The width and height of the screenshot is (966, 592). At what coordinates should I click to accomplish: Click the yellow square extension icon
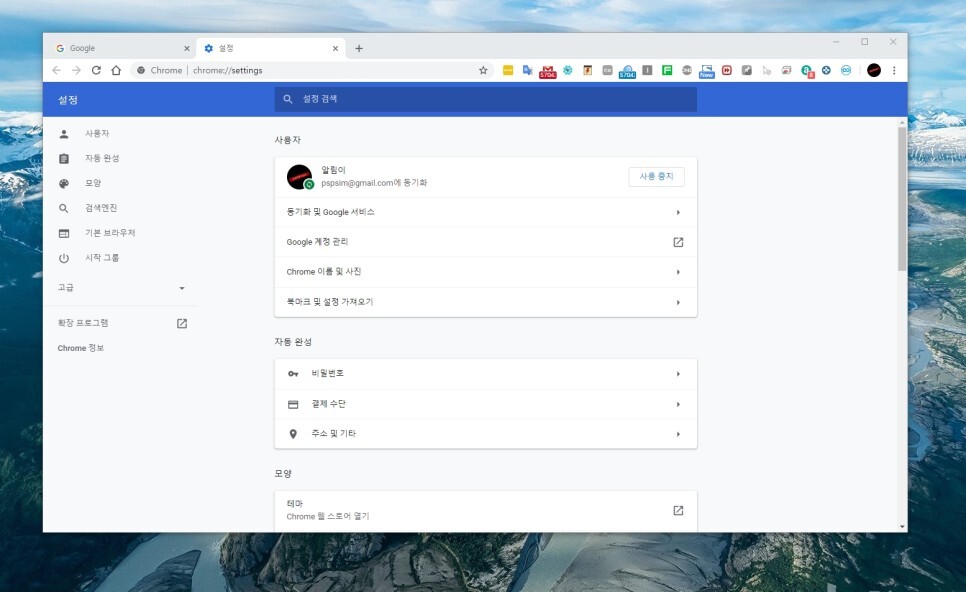[x=508, y=70]
